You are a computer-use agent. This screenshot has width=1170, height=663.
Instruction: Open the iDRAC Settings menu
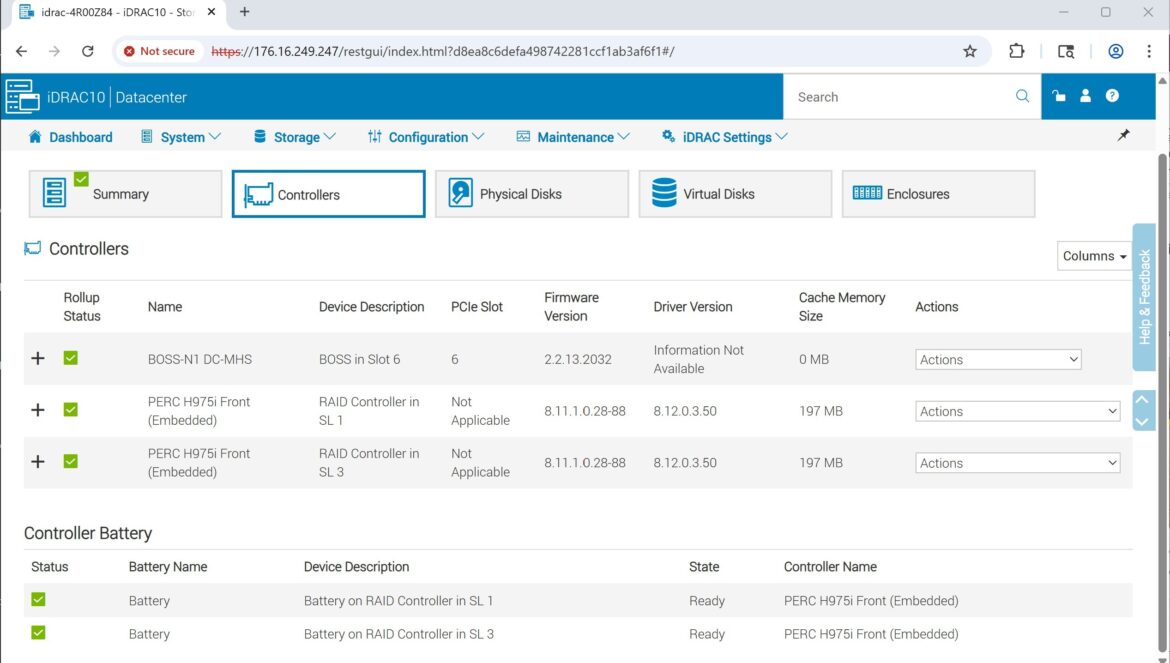[725, 137]
